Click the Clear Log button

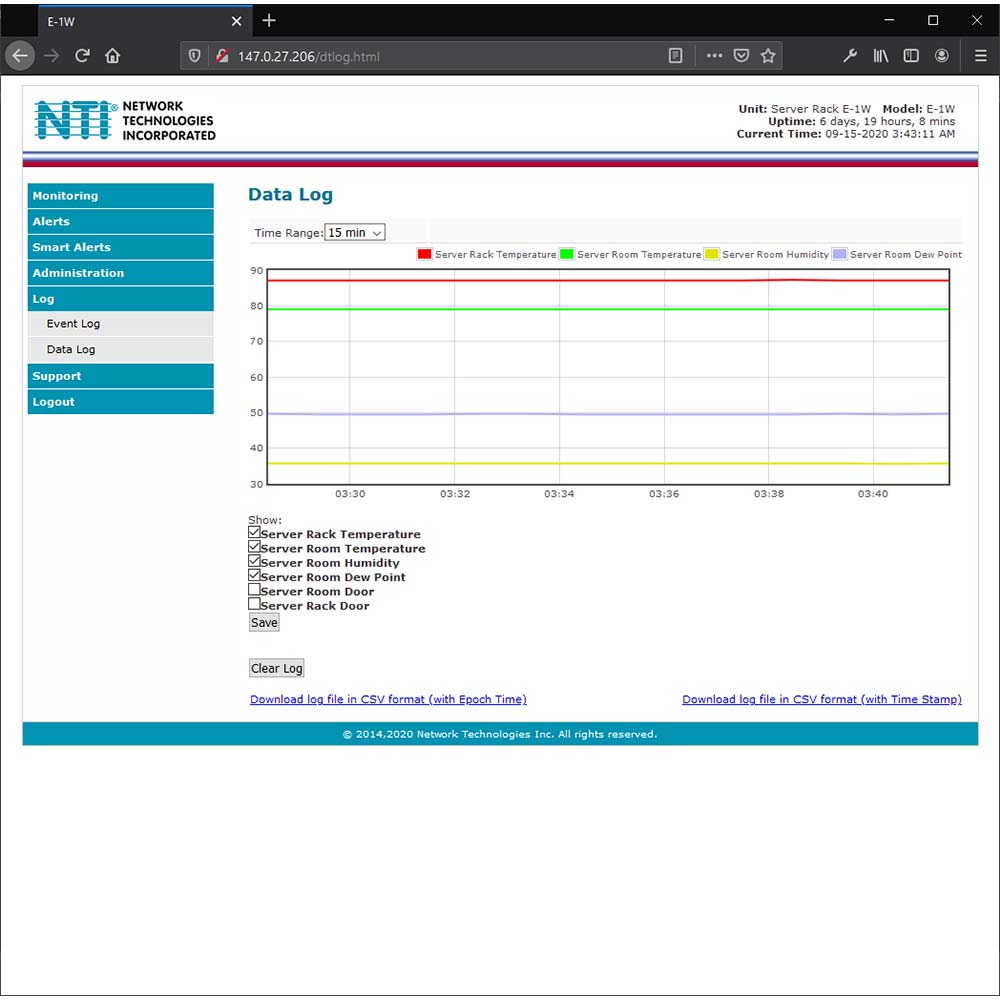[x=276, y=668]
